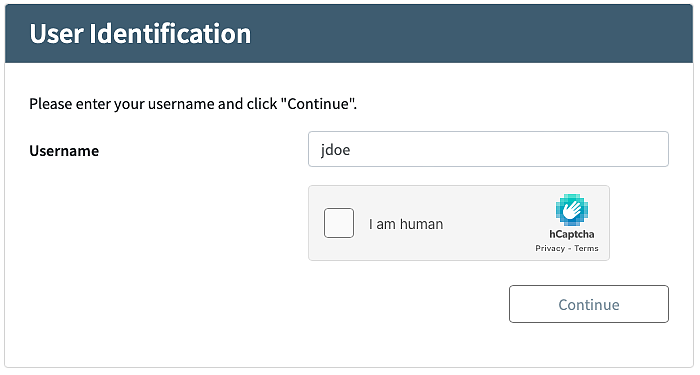The image size is (700, 375).
Task: Click the word "human" beside the checkbox
Action: tap(421, 224)
